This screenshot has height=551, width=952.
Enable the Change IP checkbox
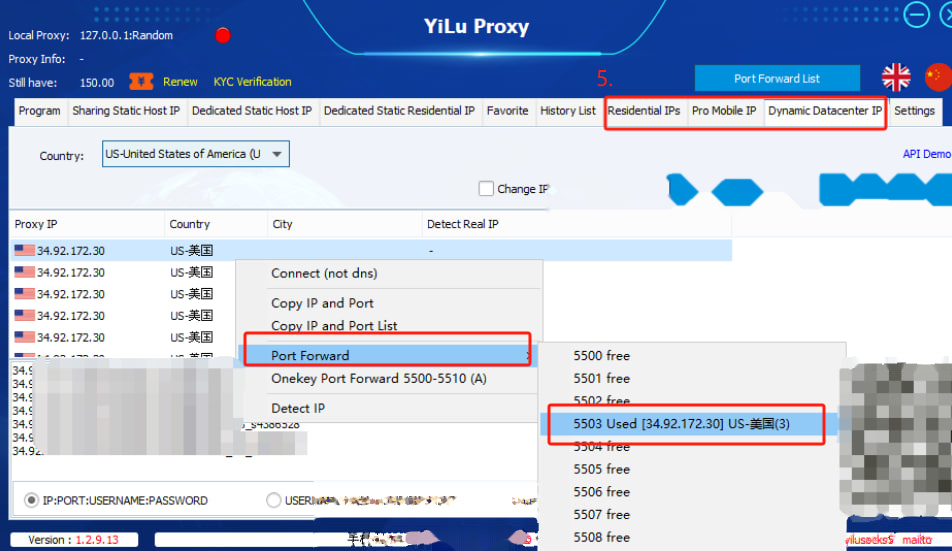[x=486, y=189]
